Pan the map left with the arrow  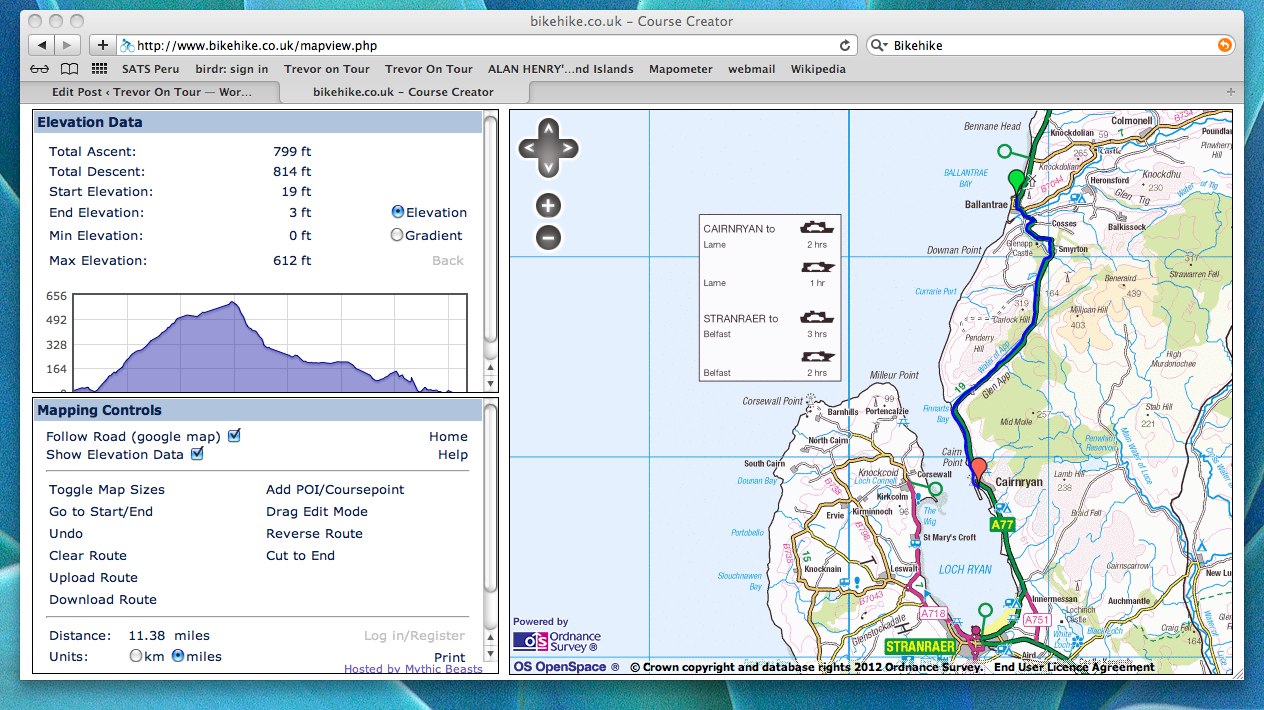point(527,149)
